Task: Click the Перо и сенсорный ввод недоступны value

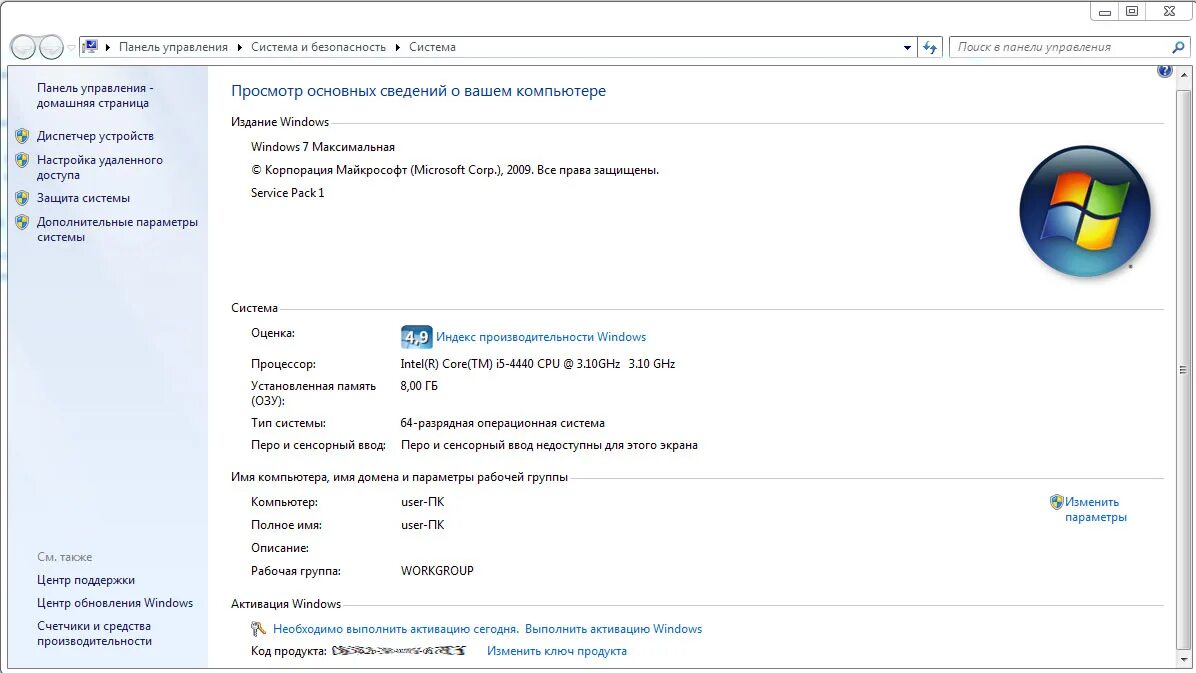Action: click(x=549, y=445)
